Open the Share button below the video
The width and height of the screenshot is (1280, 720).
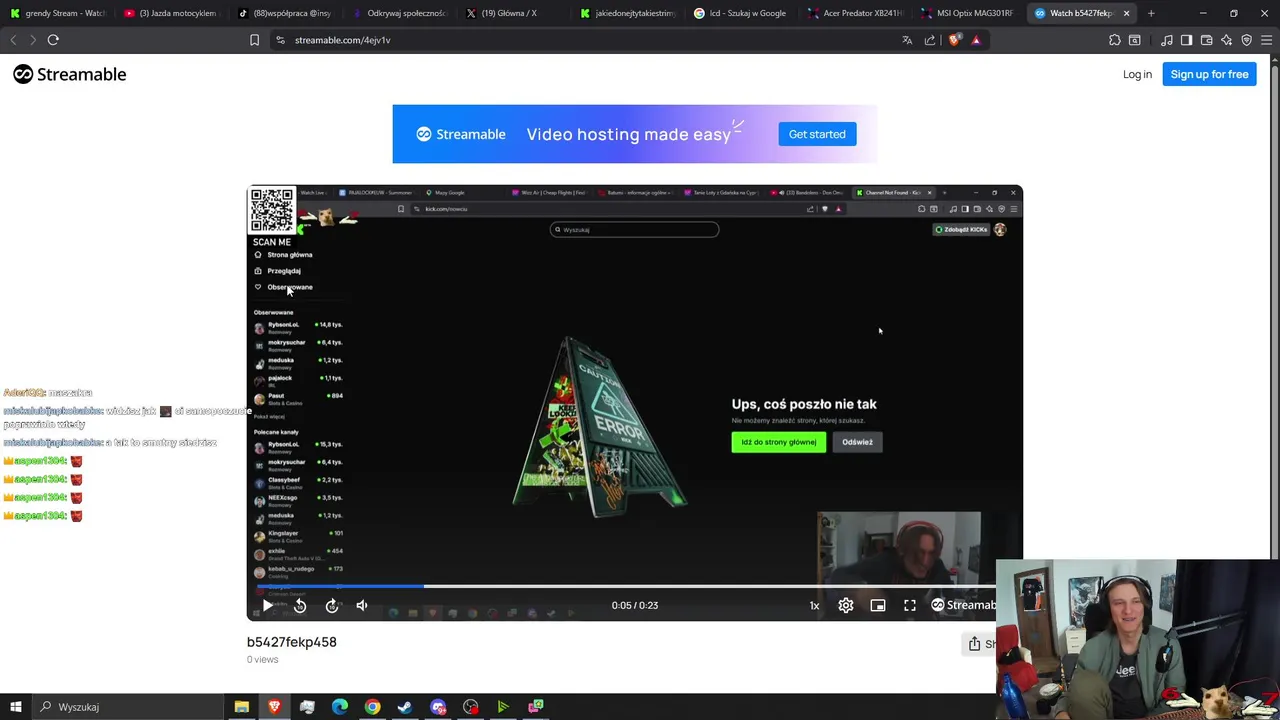(979, 644)
